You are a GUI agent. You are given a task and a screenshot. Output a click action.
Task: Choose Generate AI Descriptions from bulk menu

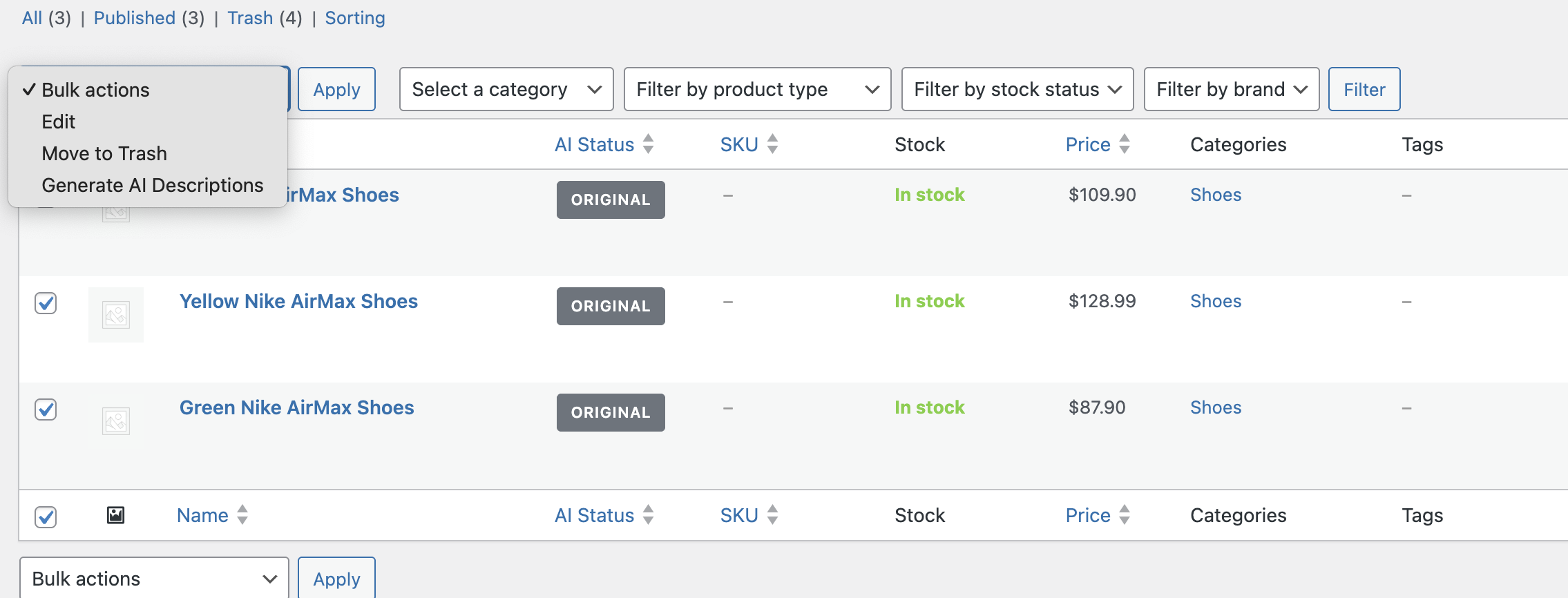(152, 185)
